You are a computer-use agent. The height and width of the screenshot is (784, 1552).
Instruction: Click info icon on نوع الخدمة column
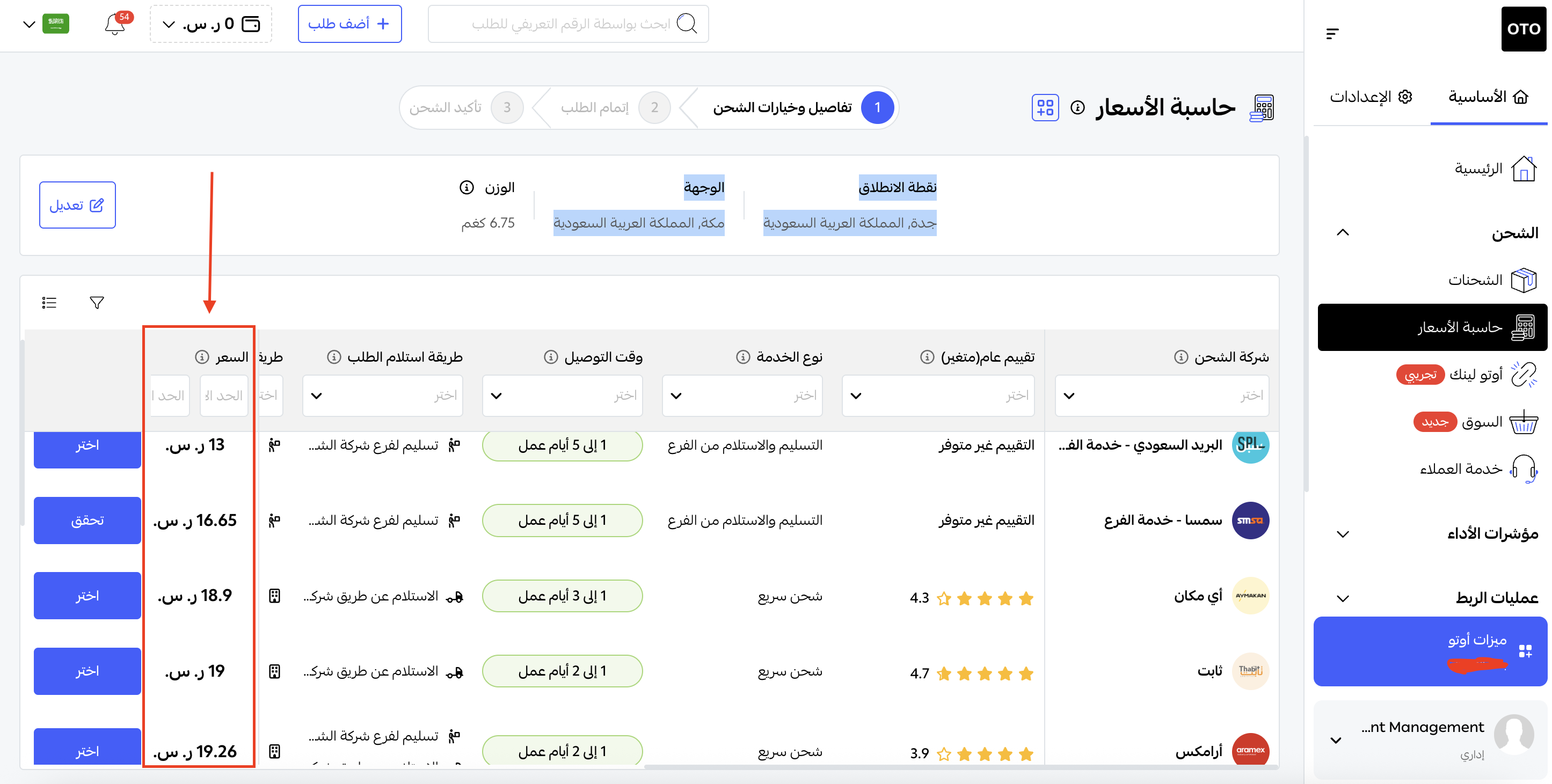[x=743, y=357]
